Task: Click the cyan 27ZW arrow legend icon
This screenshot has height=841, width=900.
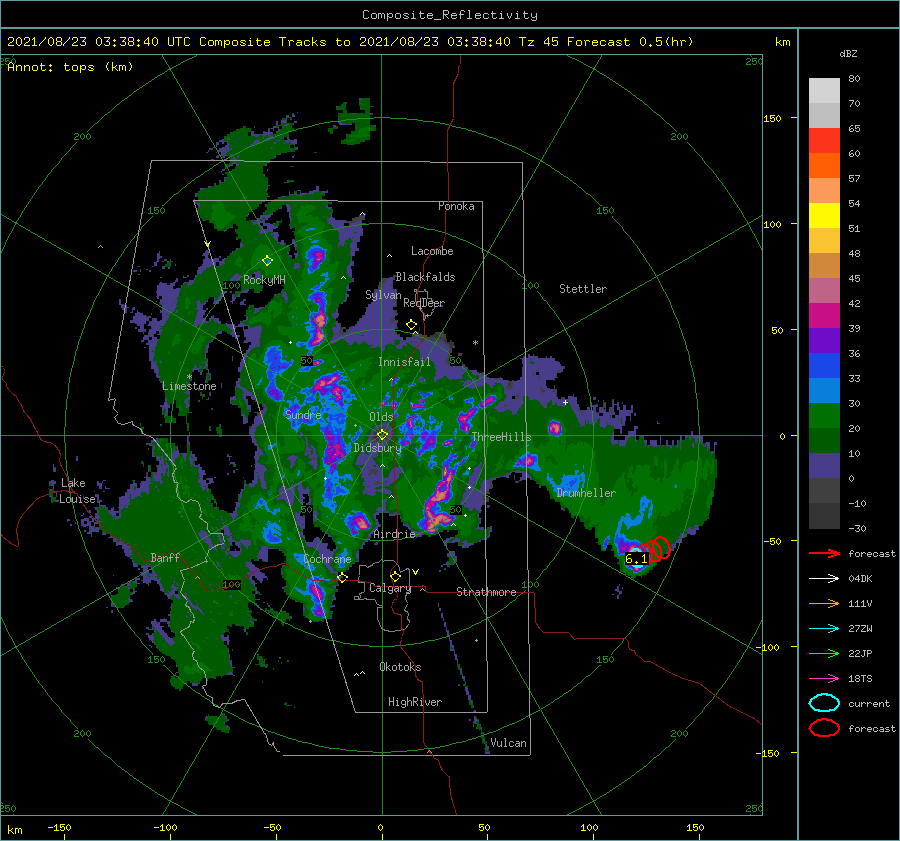Action: click(824, 629)
